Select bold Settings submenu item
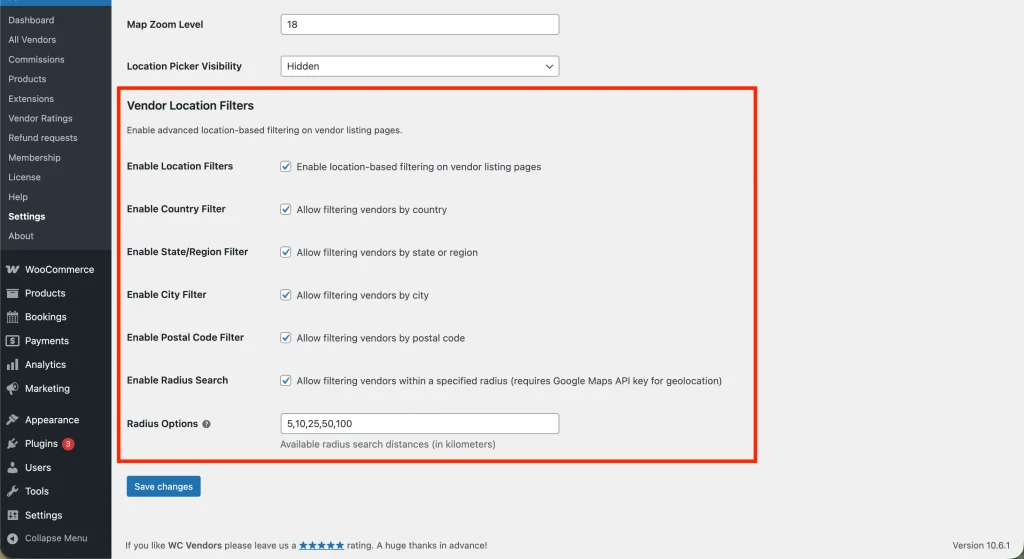1024x559 pixels. (x=27, y=216)
